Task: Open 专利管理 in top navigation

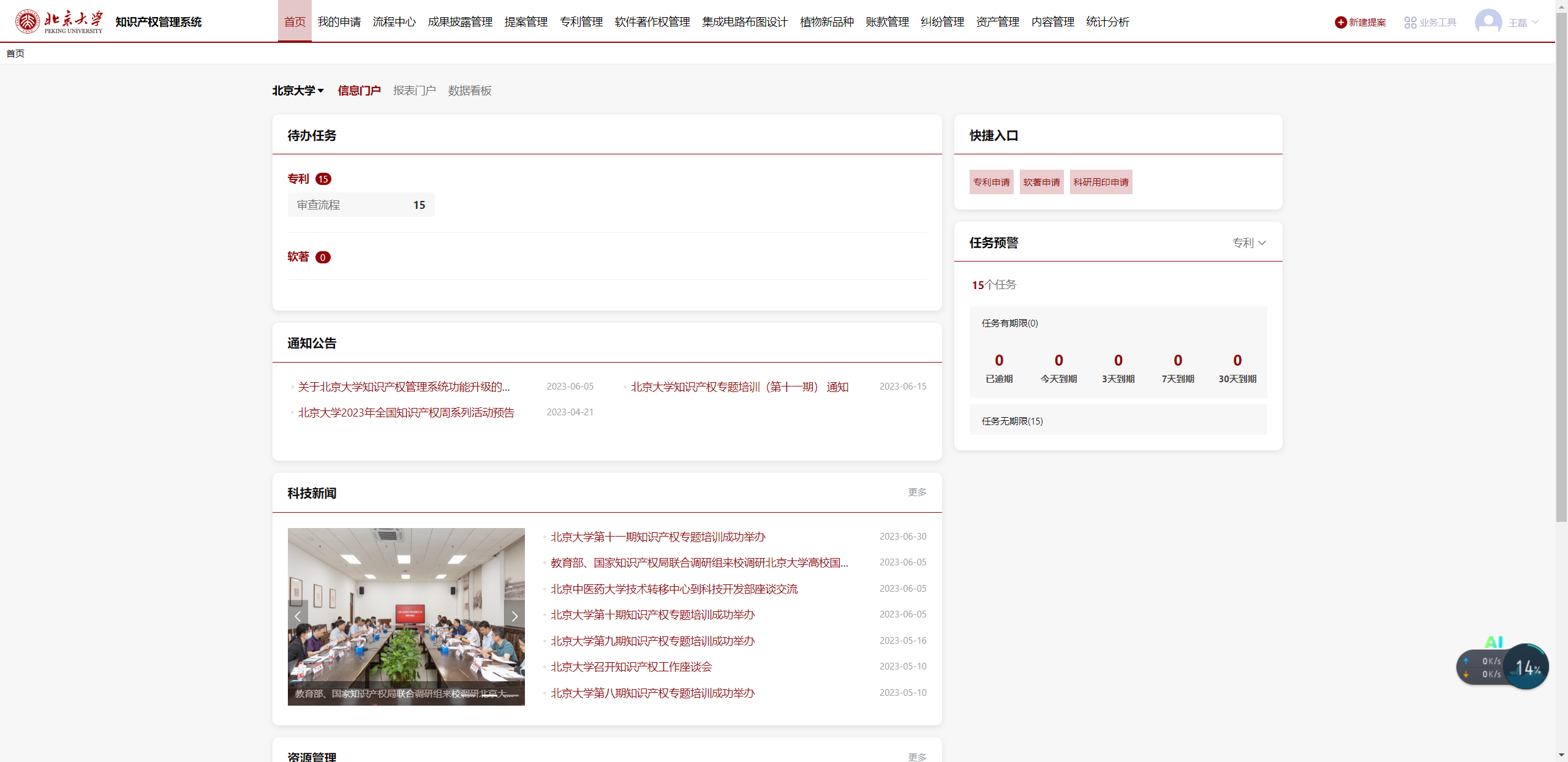Action: pos(581,22)
